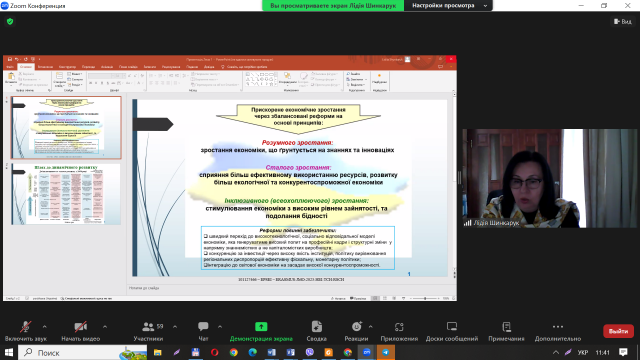Open the Дополнительно more menu

click(558, 331)
